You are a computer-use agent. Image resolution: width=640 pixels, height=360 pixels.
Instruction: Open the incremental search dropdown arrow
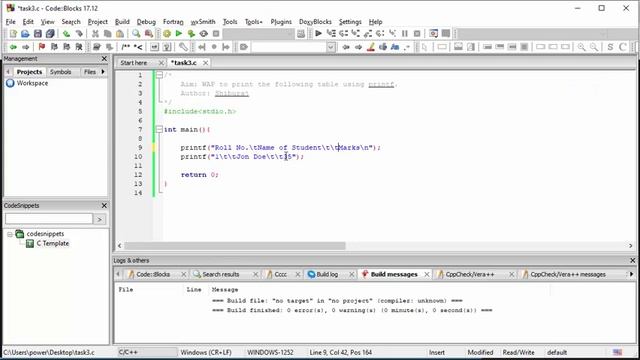tap(331, 47)
